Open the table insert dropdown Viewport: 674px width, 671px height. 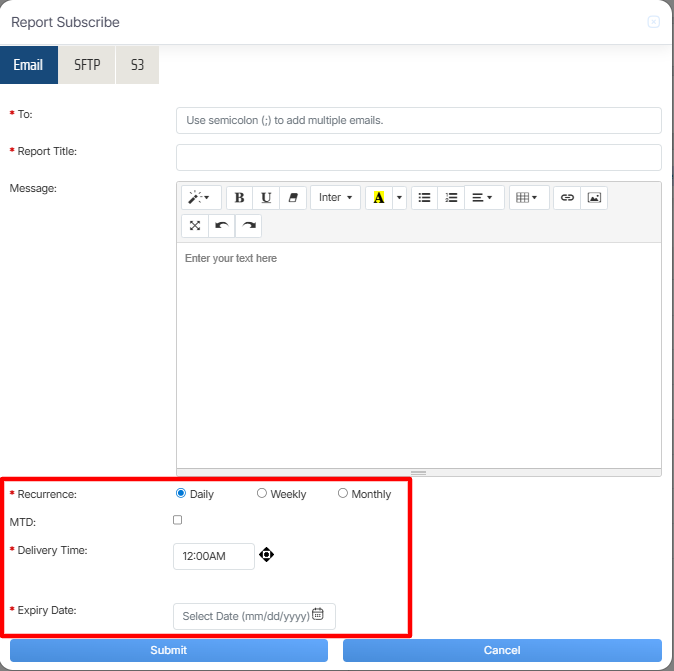pyautogui.click(x=527, y=198)
